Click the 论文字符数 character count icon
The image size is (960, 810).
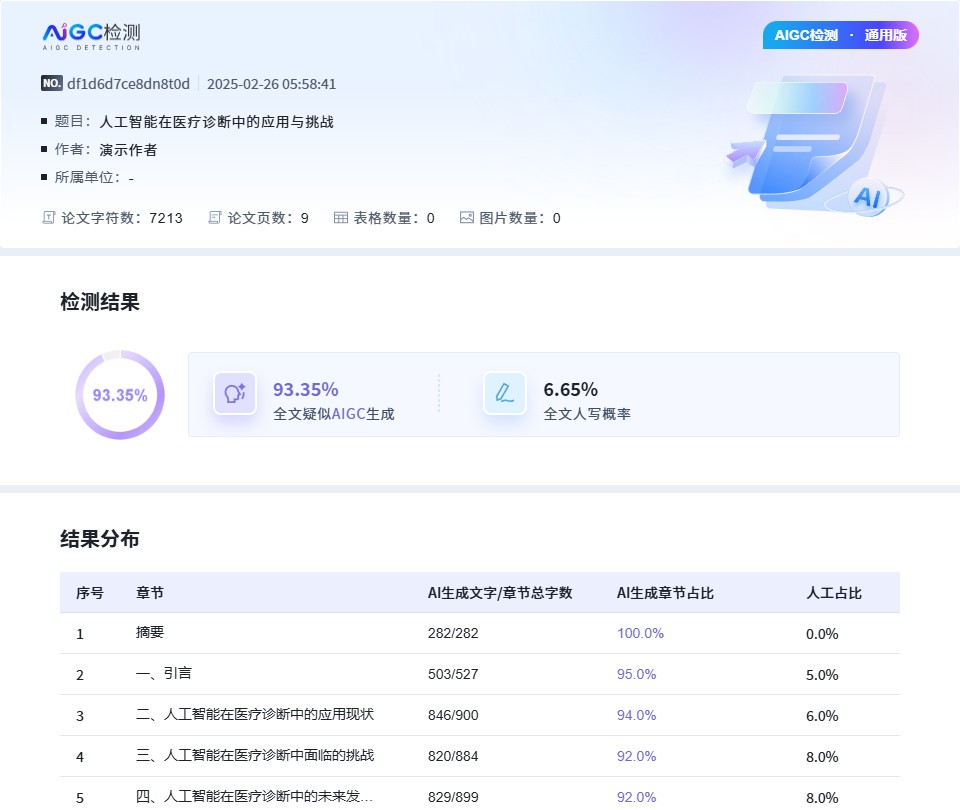pyautogui.click(x=48, y=218)
